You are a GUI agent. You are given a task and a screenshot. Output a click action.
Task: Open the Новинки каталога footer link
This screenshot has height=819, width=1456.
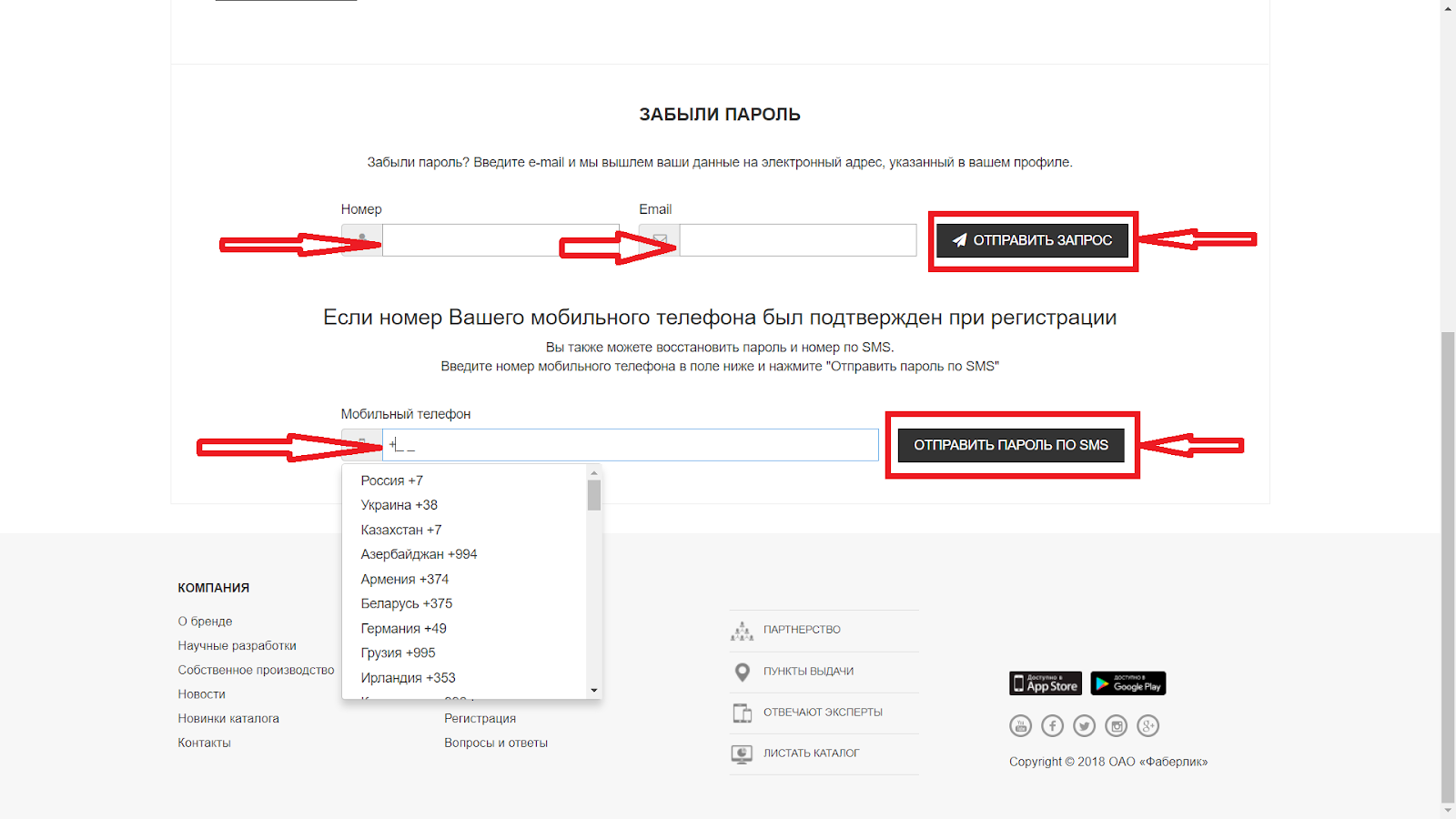[x=228, y=719]
